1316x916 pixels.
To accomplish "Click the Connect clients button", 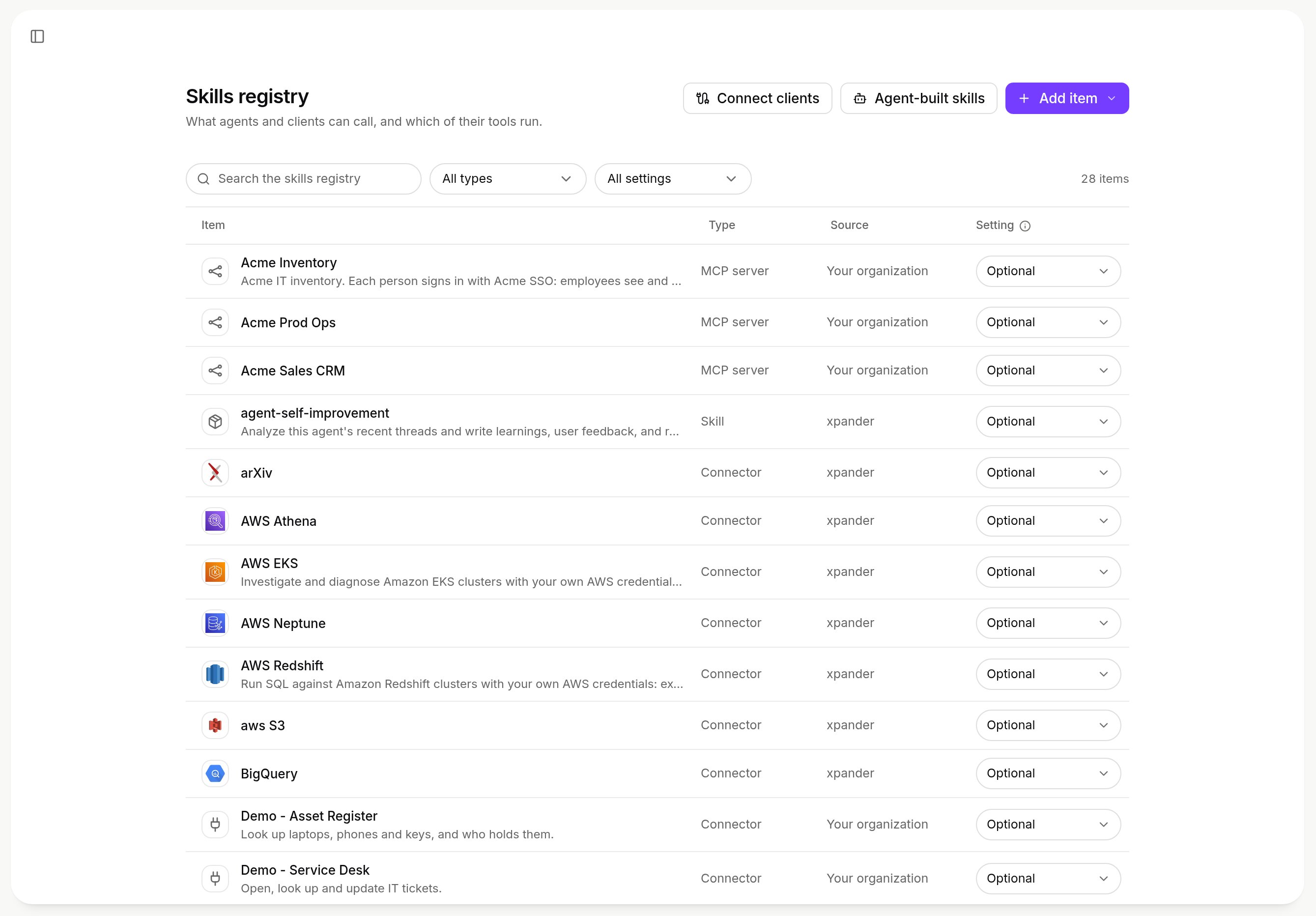I will (x=757, y=98).
